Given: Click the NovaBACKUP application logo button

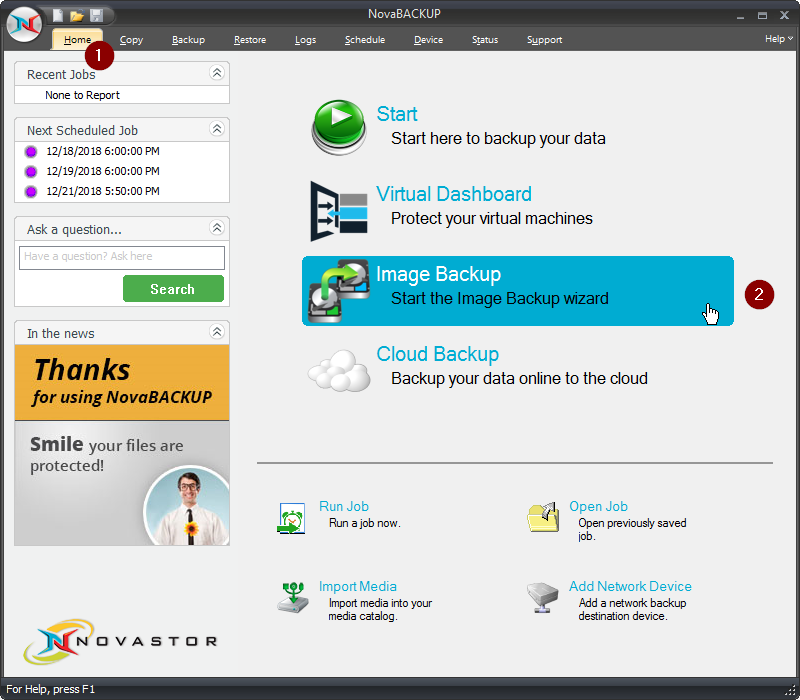Looking at the screenshot, I should 24,24.
